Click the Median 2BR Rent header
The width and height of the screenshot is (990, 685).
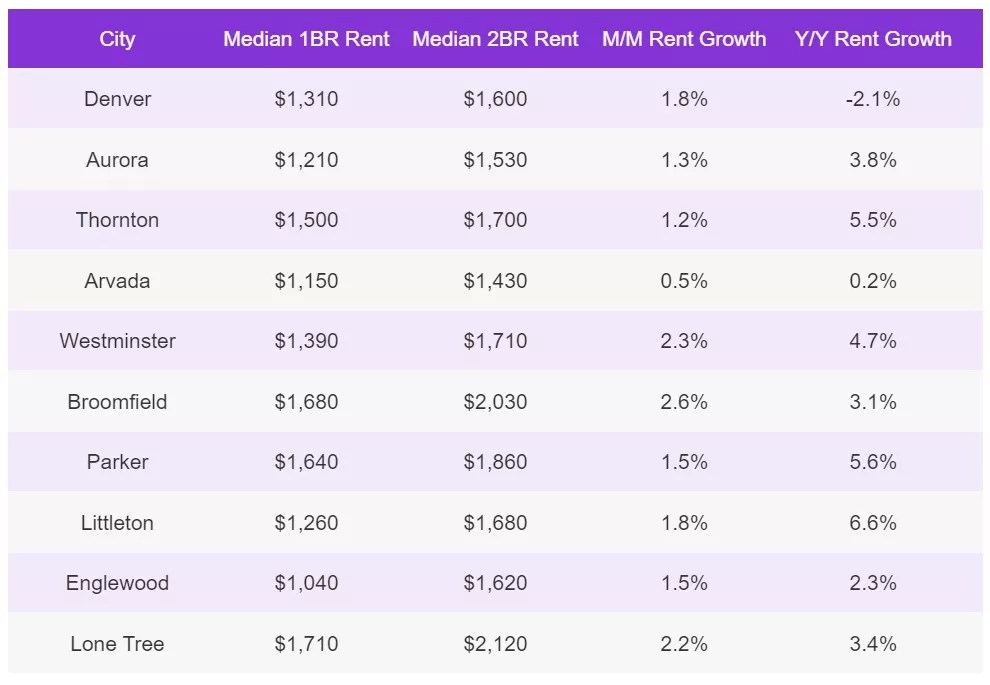(x=495, y=39)
